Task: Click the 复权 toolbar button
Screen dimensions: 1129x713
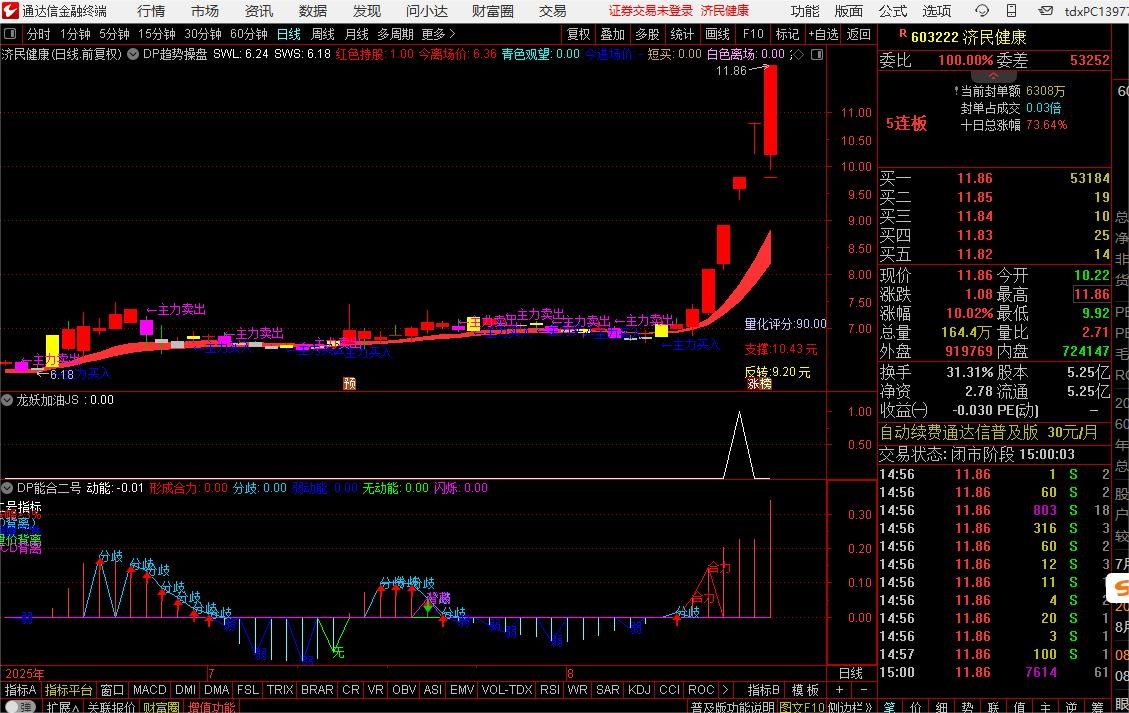Action: click(x=578, y=34)
